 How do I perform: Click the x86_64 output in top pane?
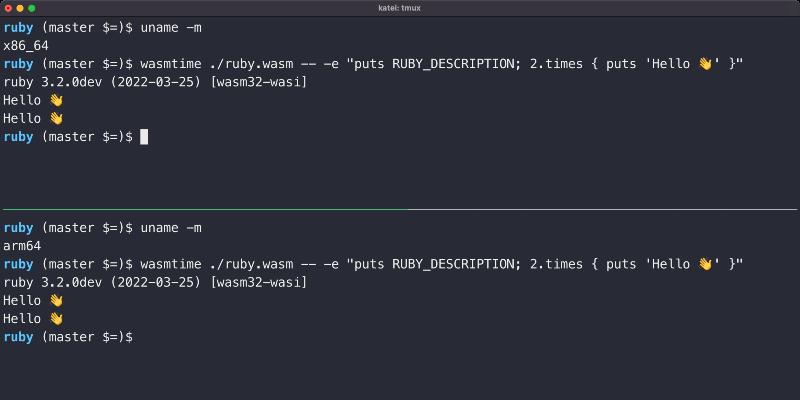(26, 46)
